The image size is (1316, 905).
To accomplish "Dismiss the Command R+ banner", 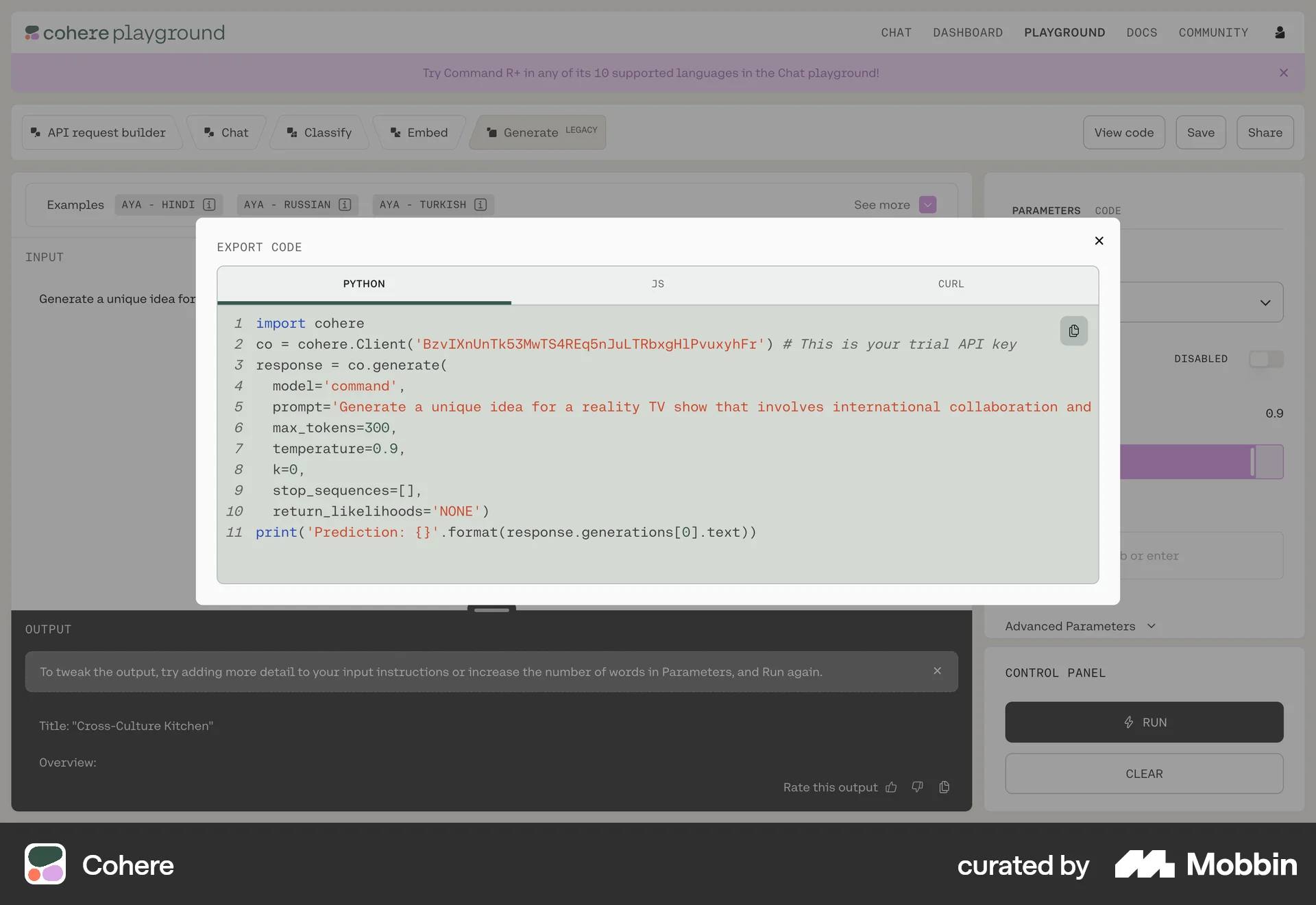I will click(x=1284, y=73).
